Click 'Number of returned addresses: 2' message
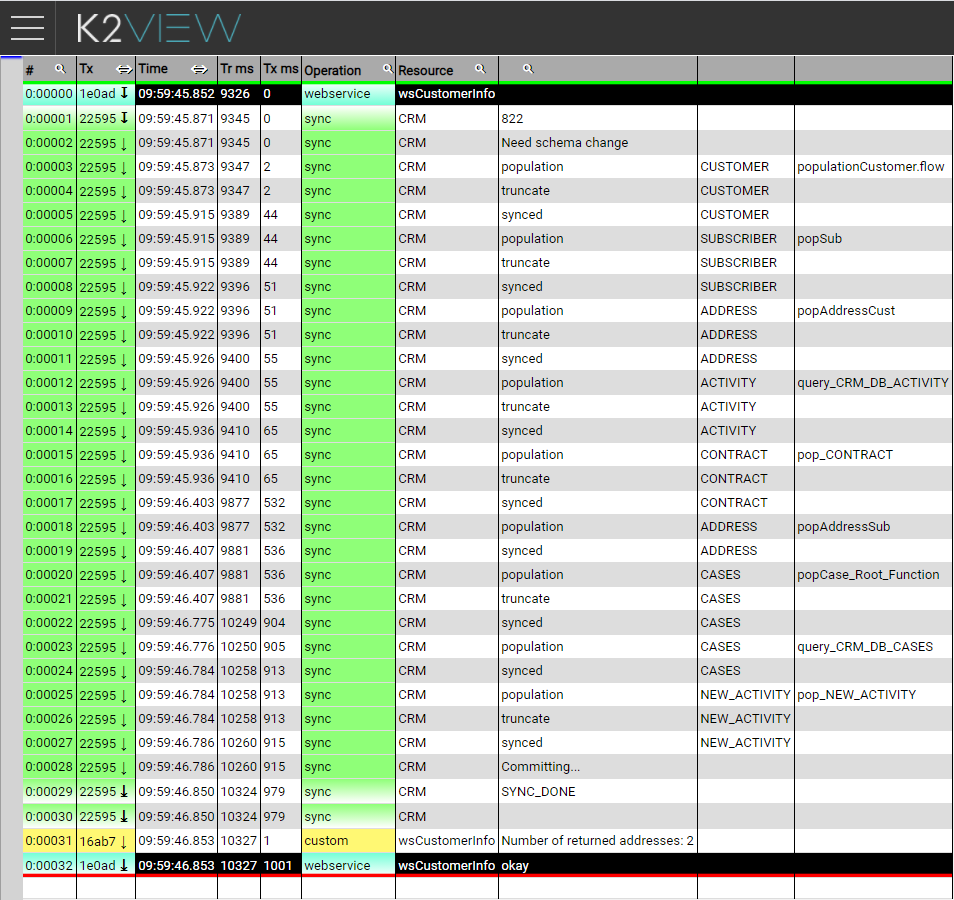Viewport: 954px width, 900px height. [x=596, y=841]
